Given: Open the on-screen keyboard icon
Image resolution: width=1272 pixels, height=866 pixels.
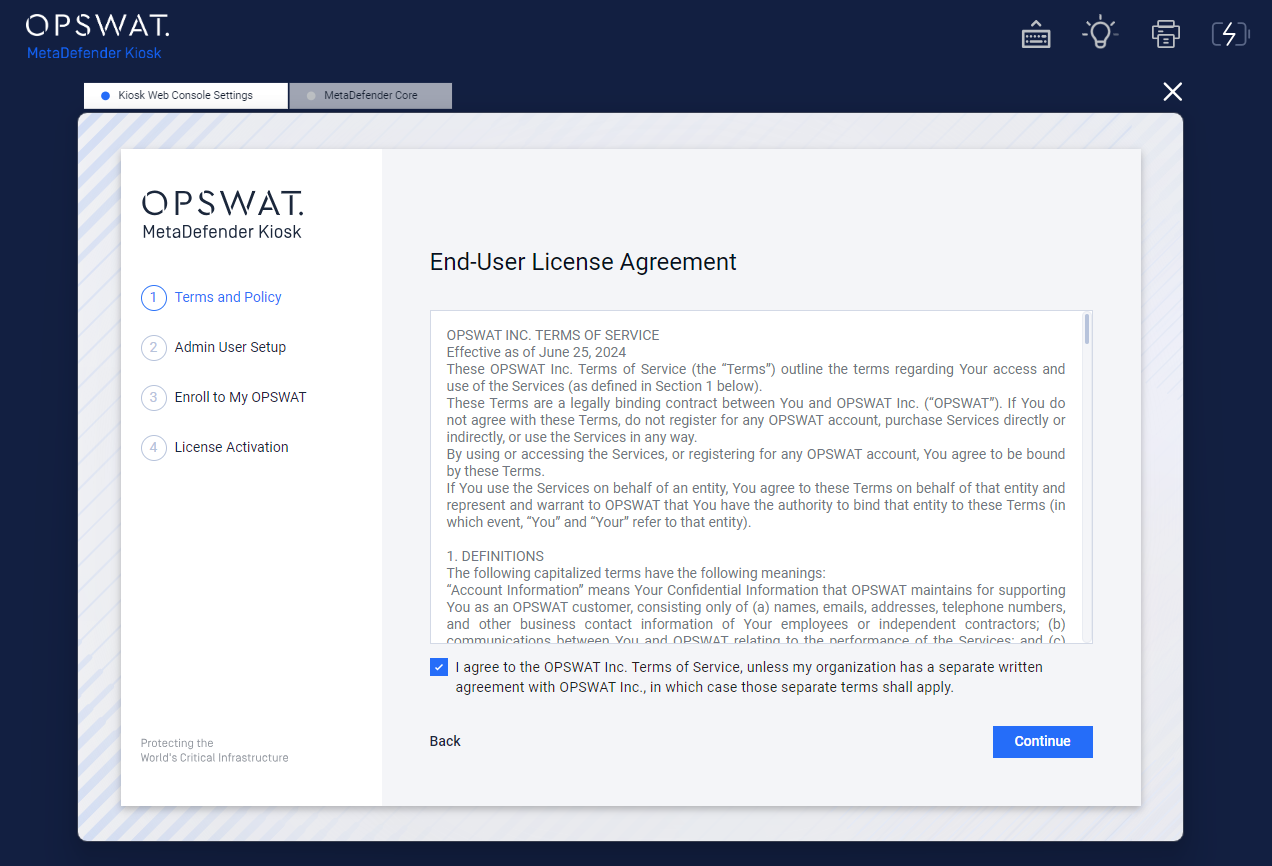Looking at the screenshot, I should [x=1036, y=34].
